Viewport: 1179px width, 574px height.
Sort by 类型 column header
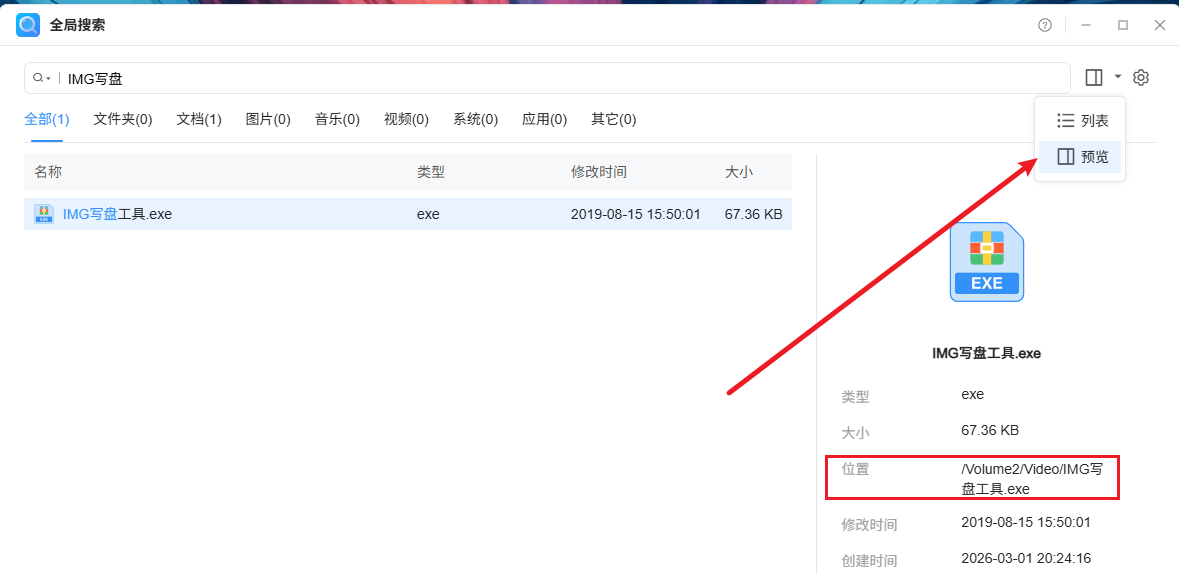[431, 172]
